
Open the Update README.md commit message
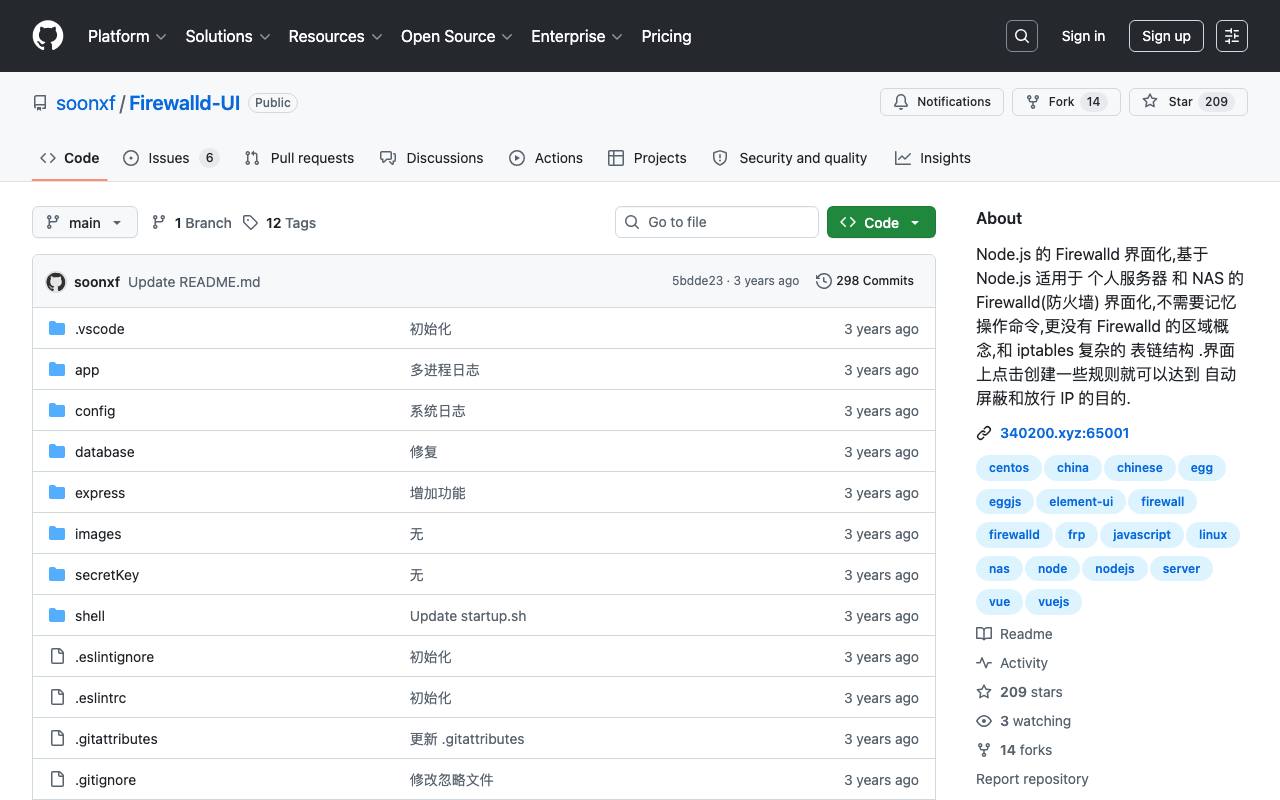[194, 282]
